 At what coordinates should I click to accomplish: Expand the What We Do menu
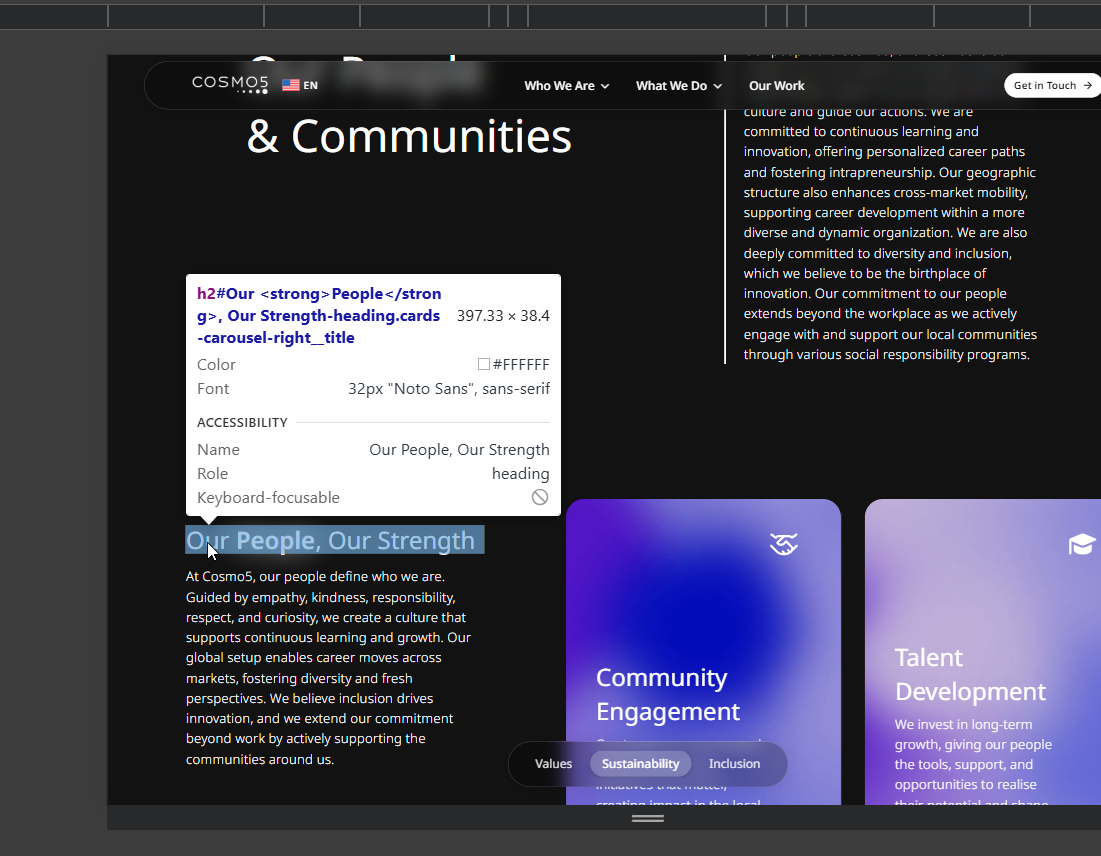pyautogui.click(x=678, y=86)
